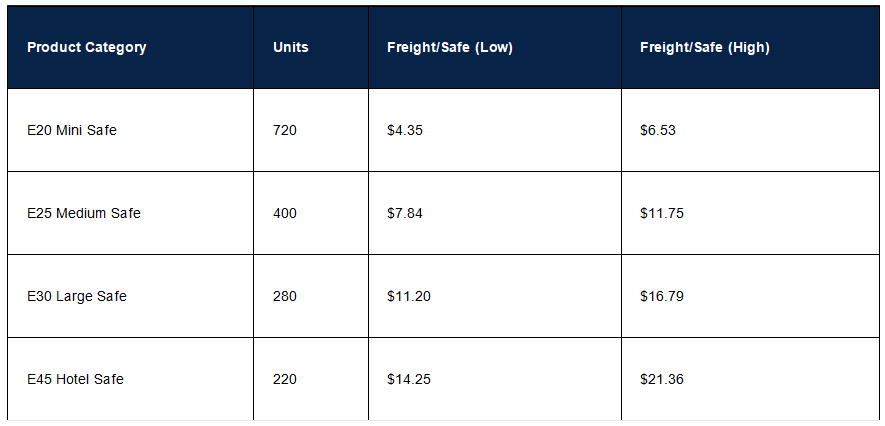885x426 pixels.
Task: Select the E45 Hotel Safe cell
Action: [x=130, y=379]
